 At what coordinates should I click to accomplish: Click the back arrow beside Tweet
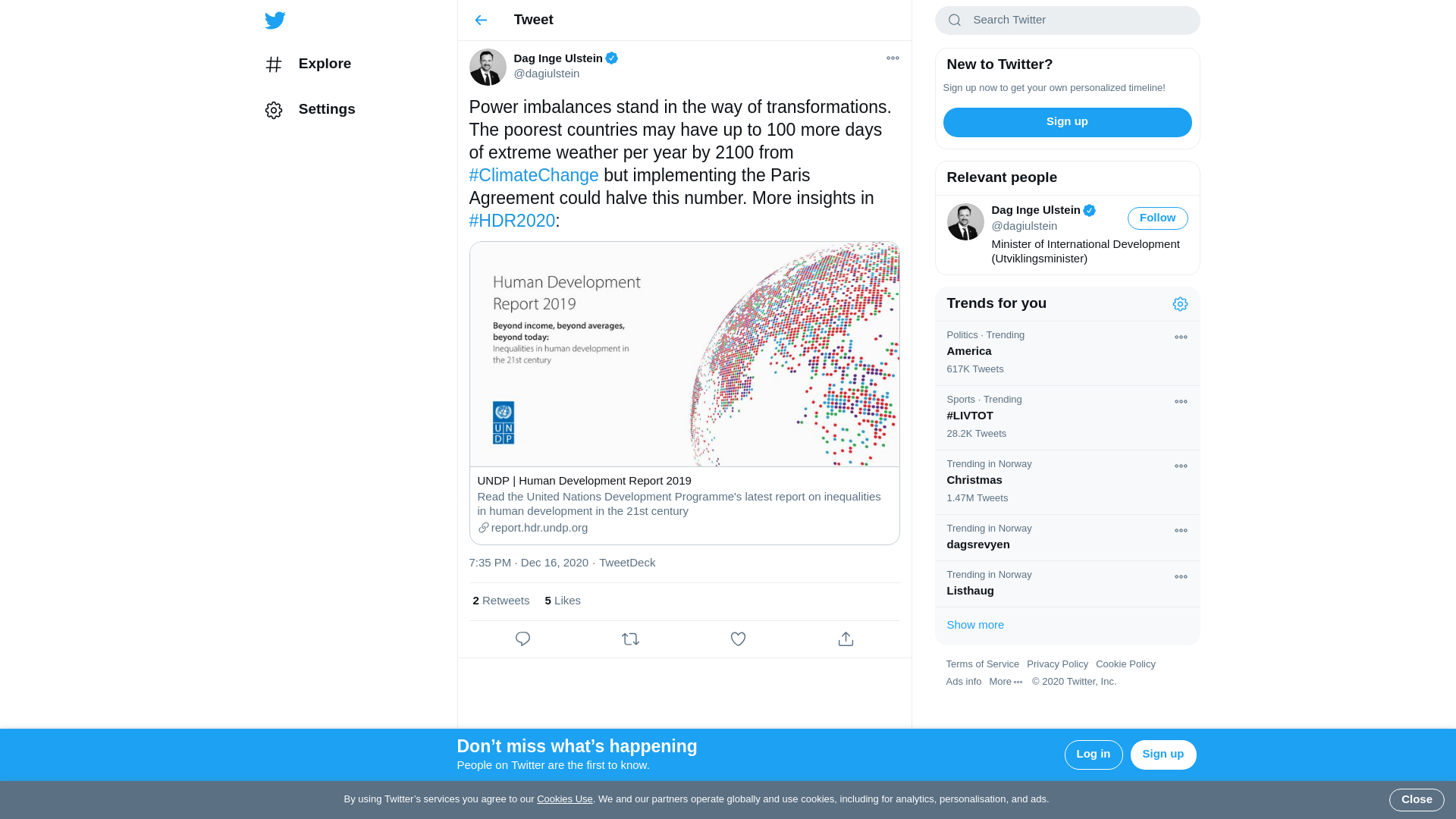click(481, 20)
